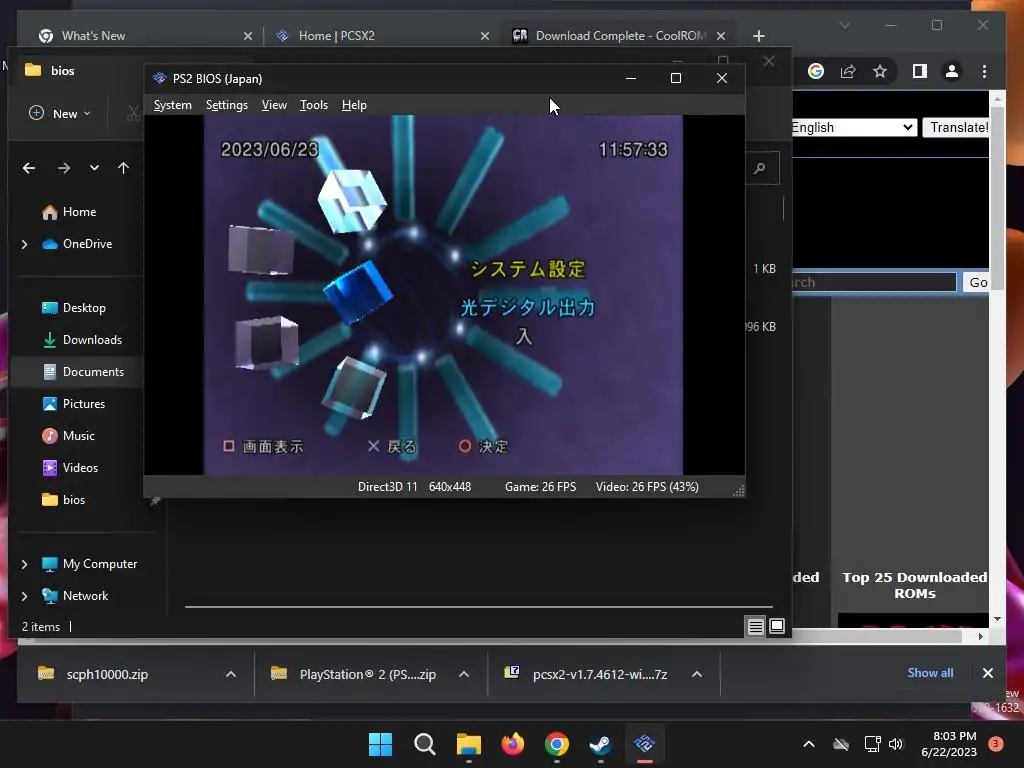This screenshot has width=1024, height=768.
Task: Switch Explorer to large thumbnails view
Action: [777, 627]
